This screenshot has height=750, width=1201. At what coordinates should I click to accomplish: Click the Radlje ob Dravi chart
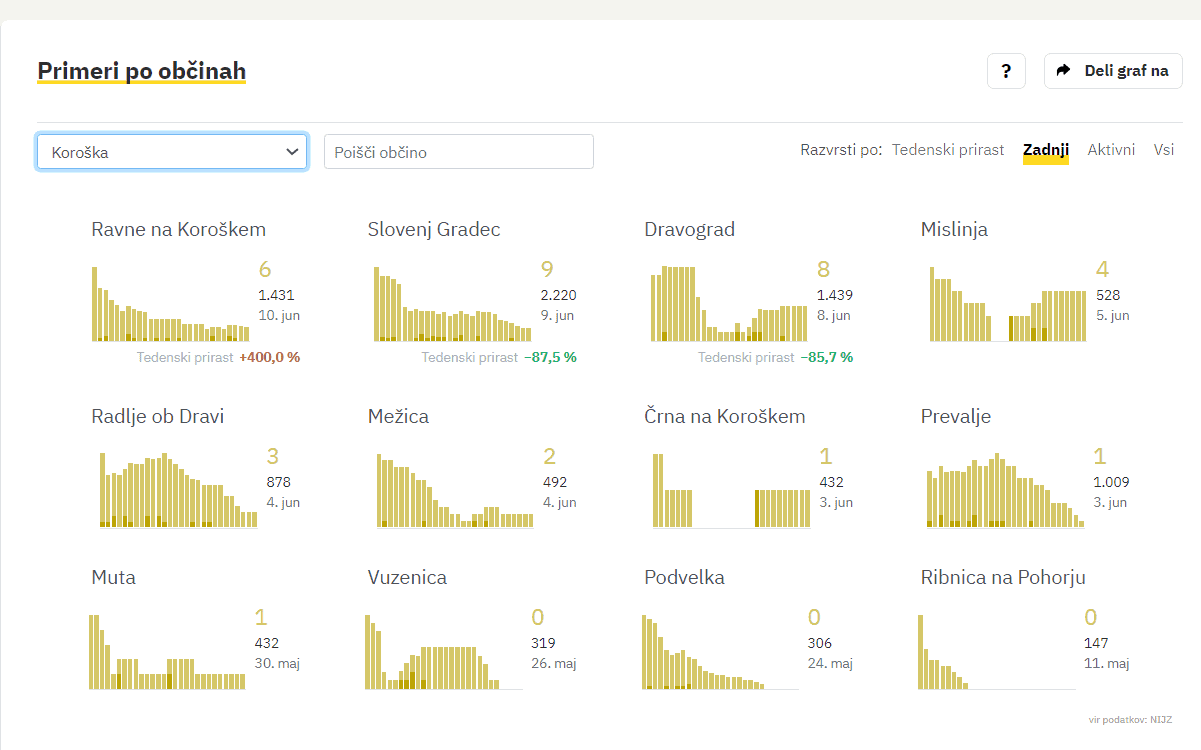pyautogui.click(x=178, y=490)
